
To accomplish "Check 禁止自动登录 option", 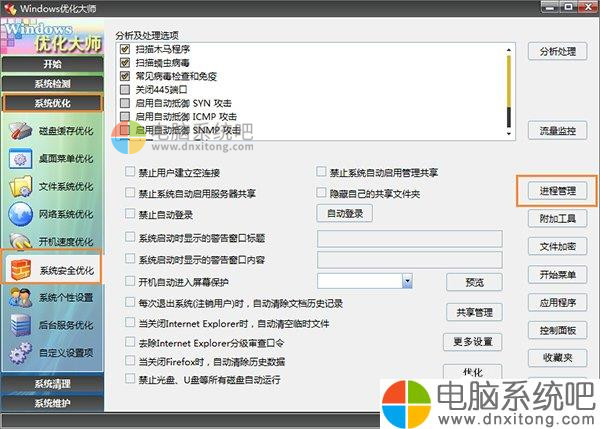I will 130,214.
